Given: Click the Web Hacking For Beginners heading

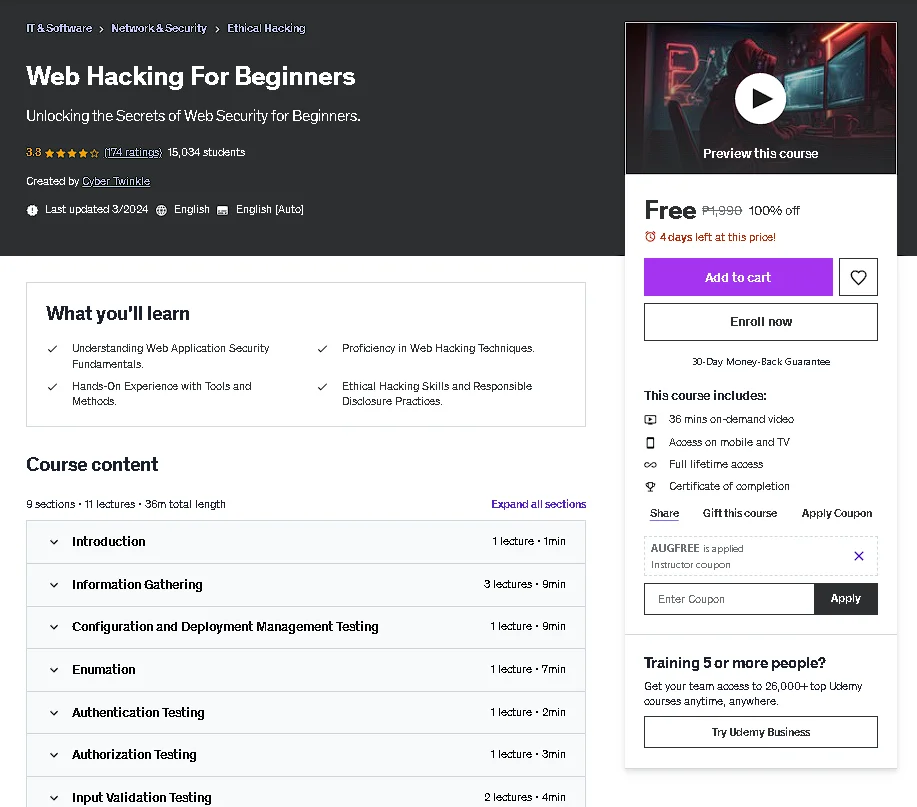Looking at the screenshot, I should click(x=191, y=77).
